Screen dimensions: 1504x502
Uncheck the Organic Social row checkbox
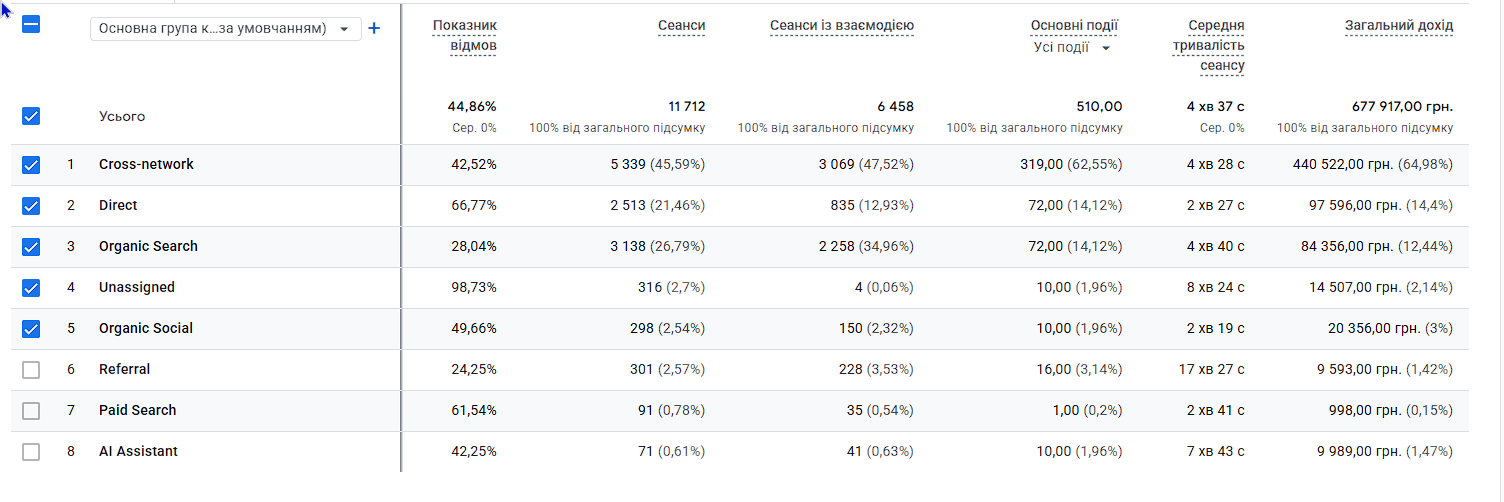[31, 329]
